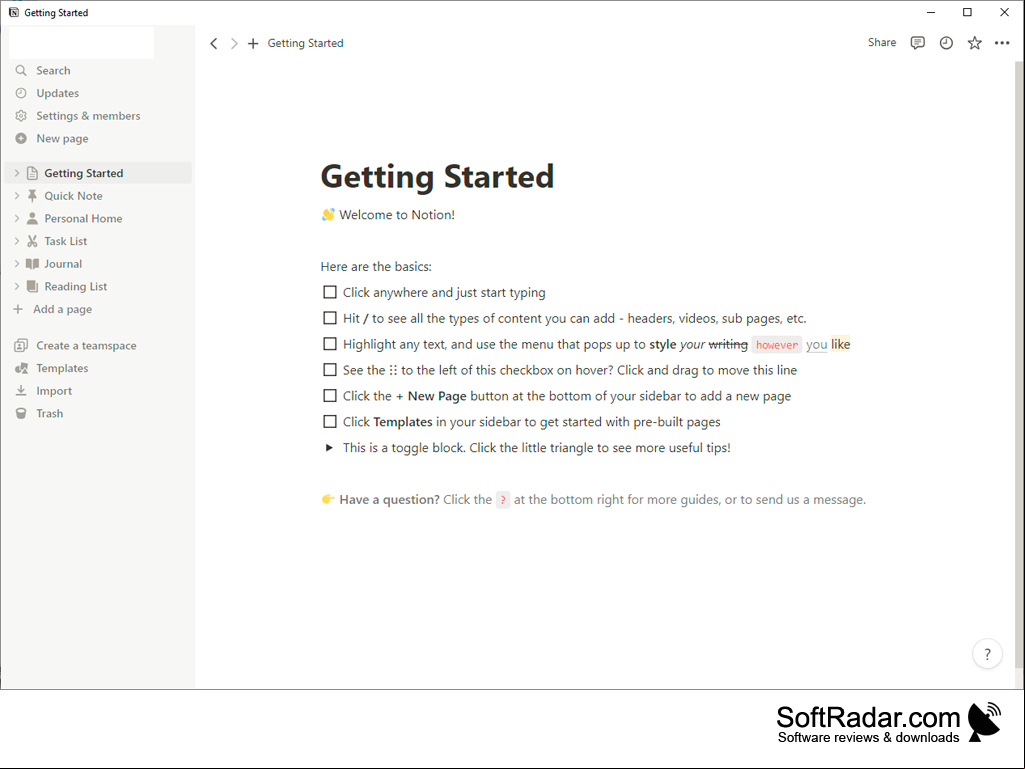Click the Search magnifier icon in sidebar

pos(21,71)
